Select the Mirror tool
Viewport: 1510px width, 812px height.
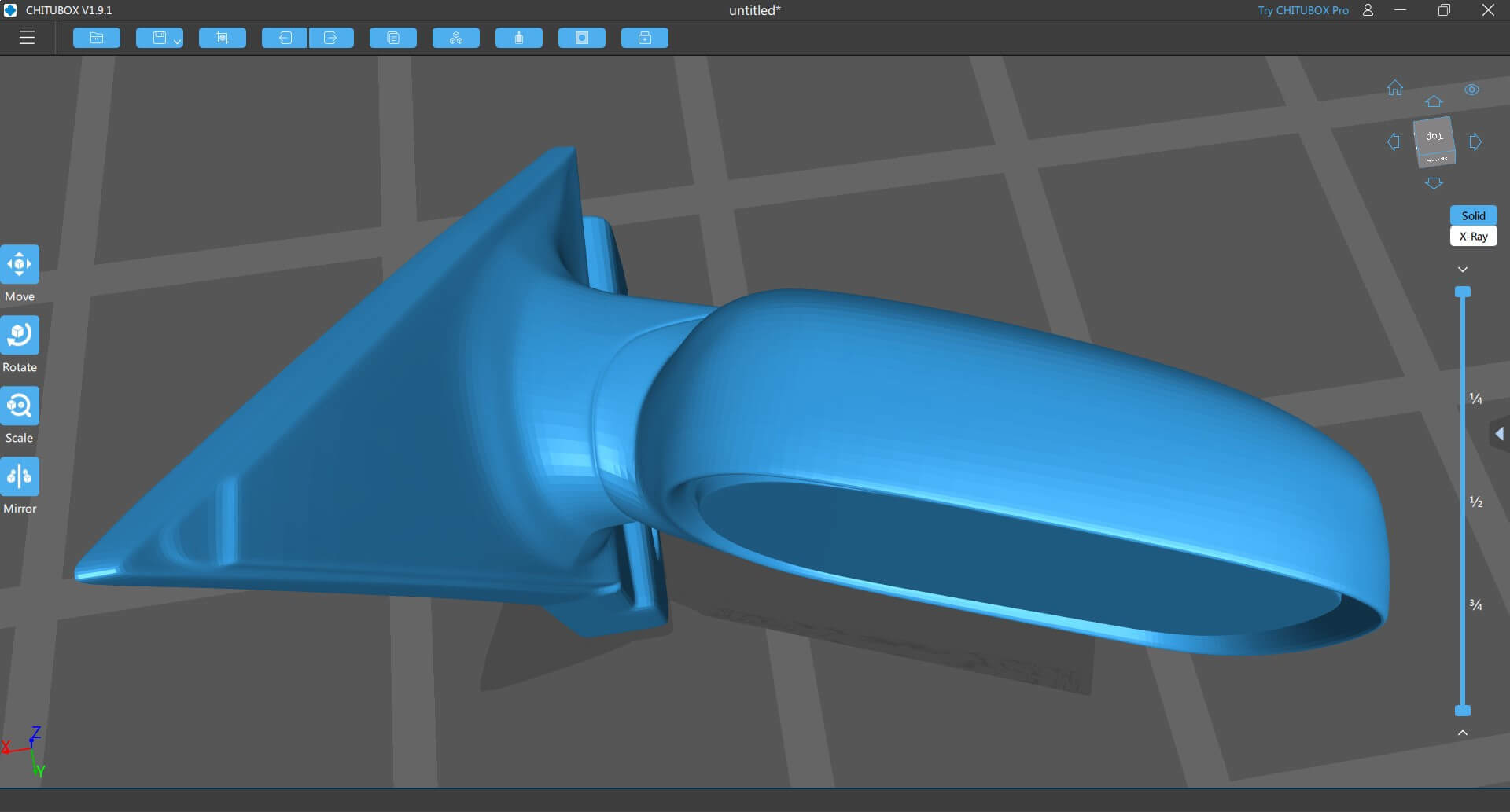pyautogui.click(x=20, y=477)
